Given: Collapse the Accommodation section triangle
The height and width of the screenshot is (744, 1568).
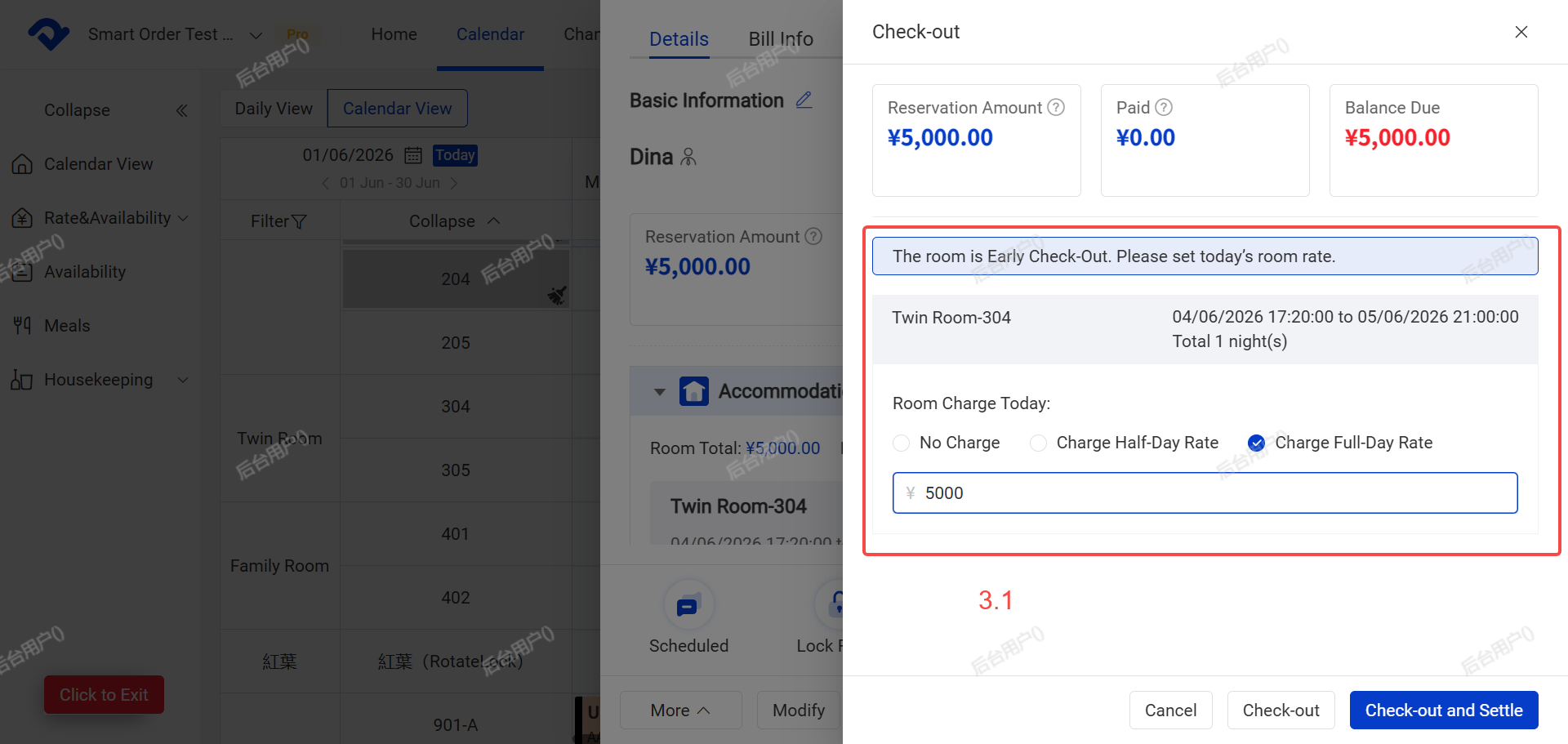Looking at the screenshot, I should (659, 392).
